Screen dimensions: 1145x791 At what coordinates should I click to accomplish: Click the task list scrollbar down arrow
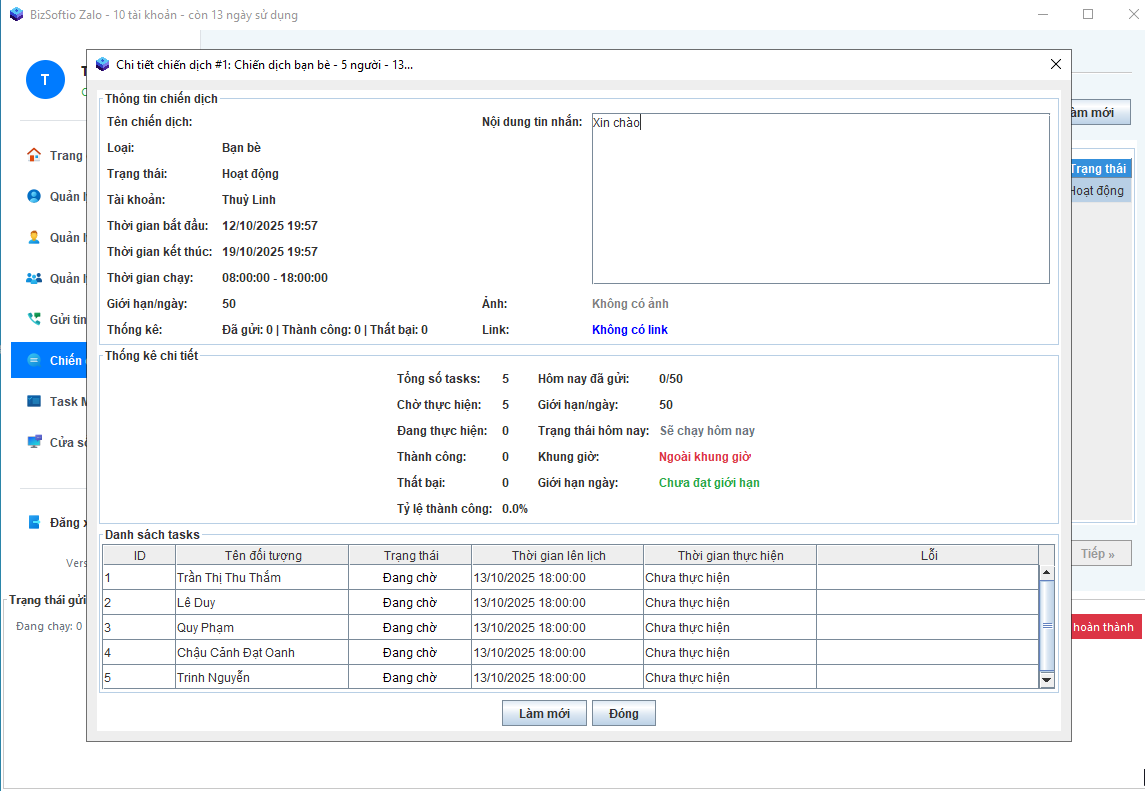[x=1047, y=680]
